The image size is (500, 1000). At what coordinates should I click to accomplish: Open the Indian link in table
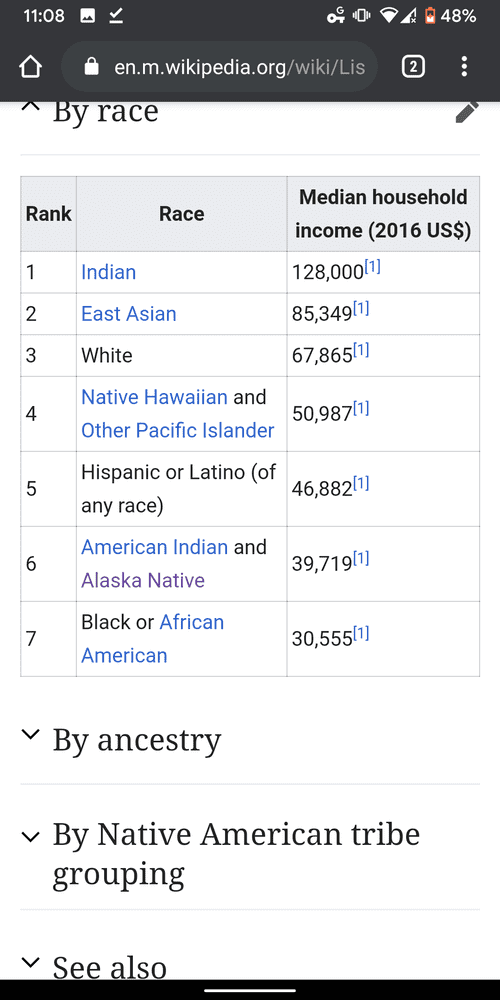point(108,272)
